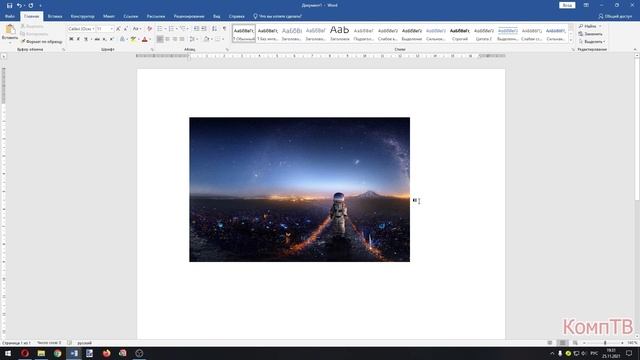Click the Общий доступ share button
640x360 pixels.
point(616,16)
